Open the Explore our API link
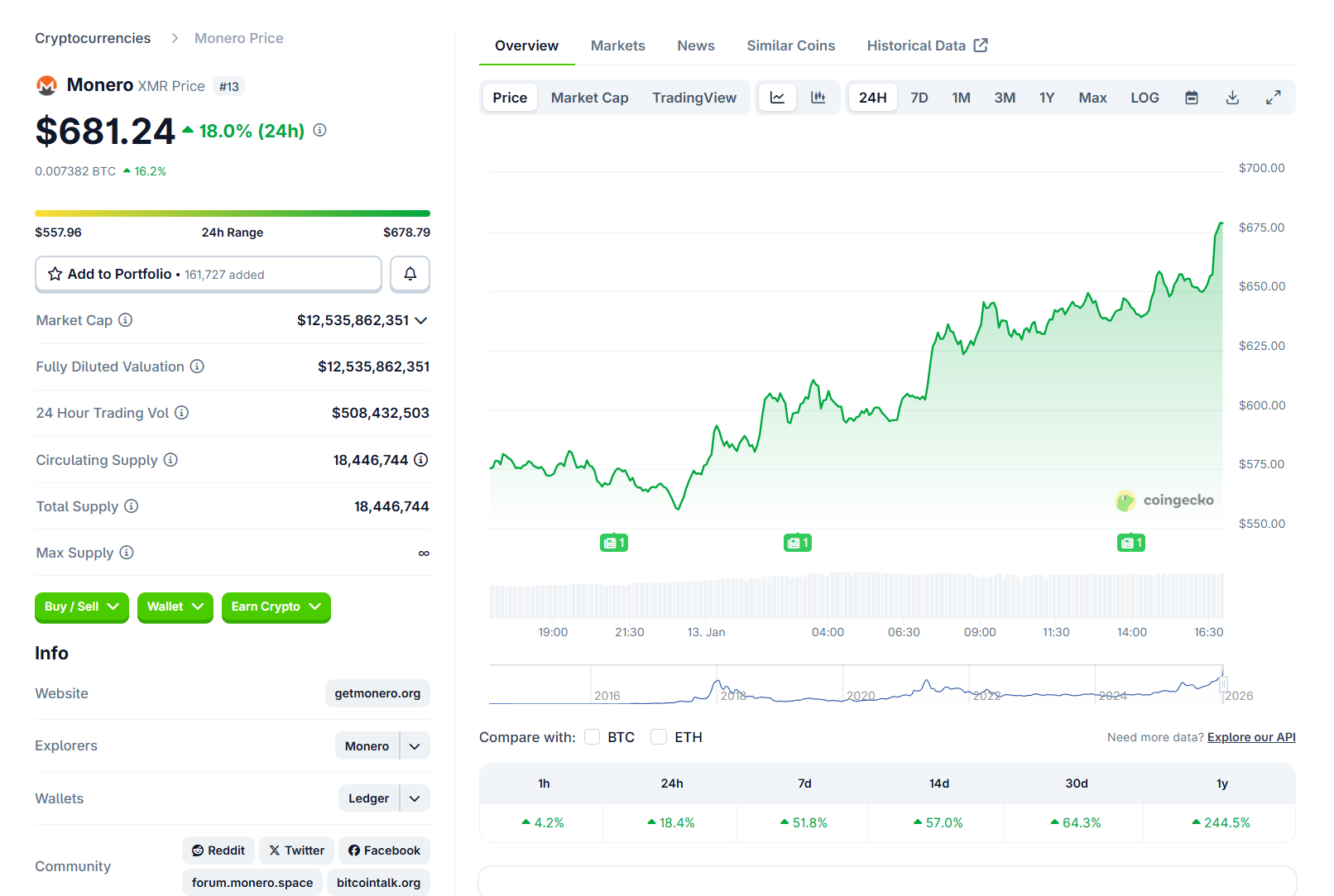 tap(1250, 737)
